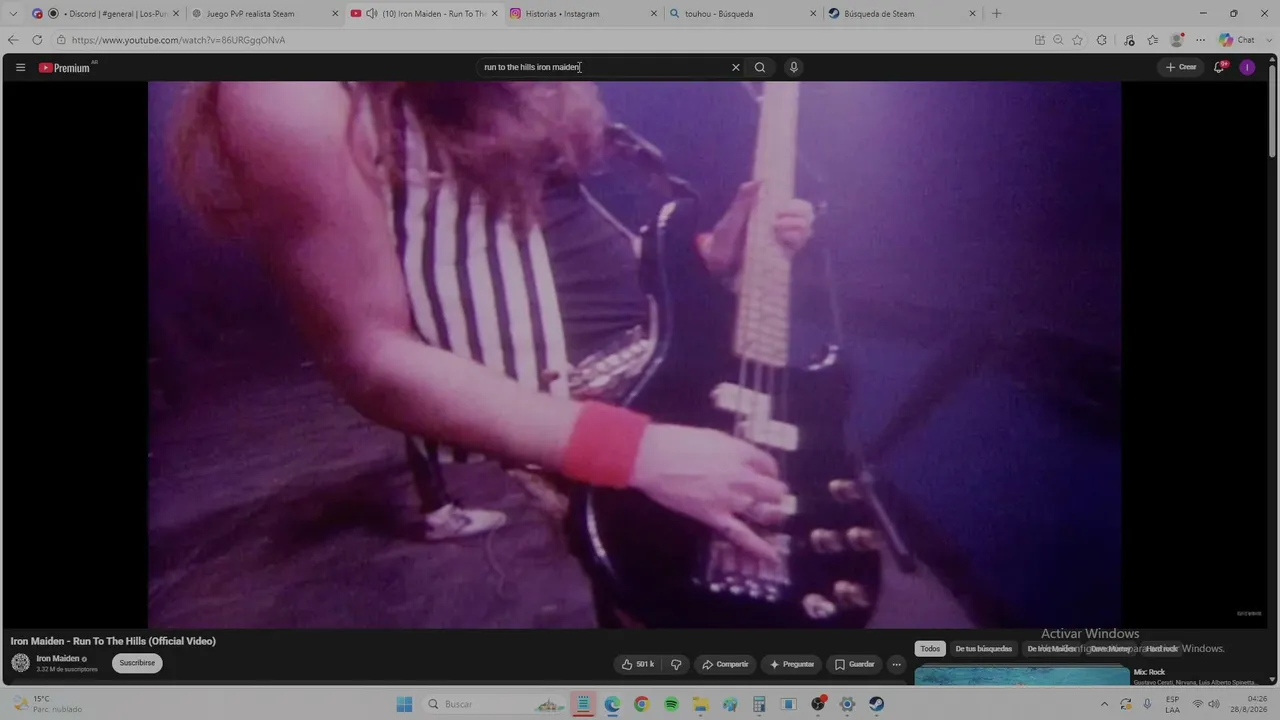Like the video showing 501 k
Screen dimensions: 1280x720
(x=637, y=664)
